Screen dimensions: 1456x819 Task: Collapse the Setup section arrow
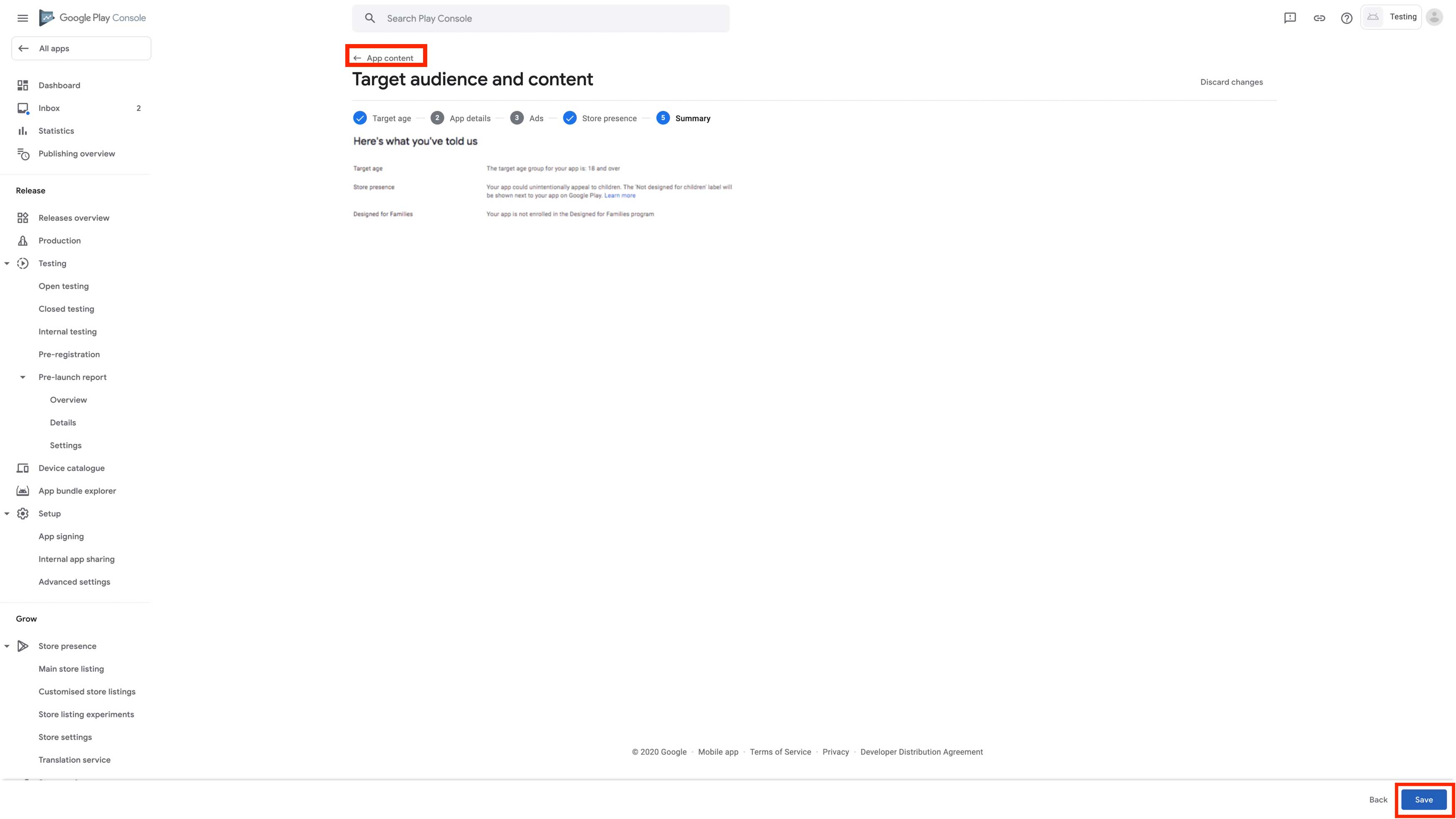[7, 514]
